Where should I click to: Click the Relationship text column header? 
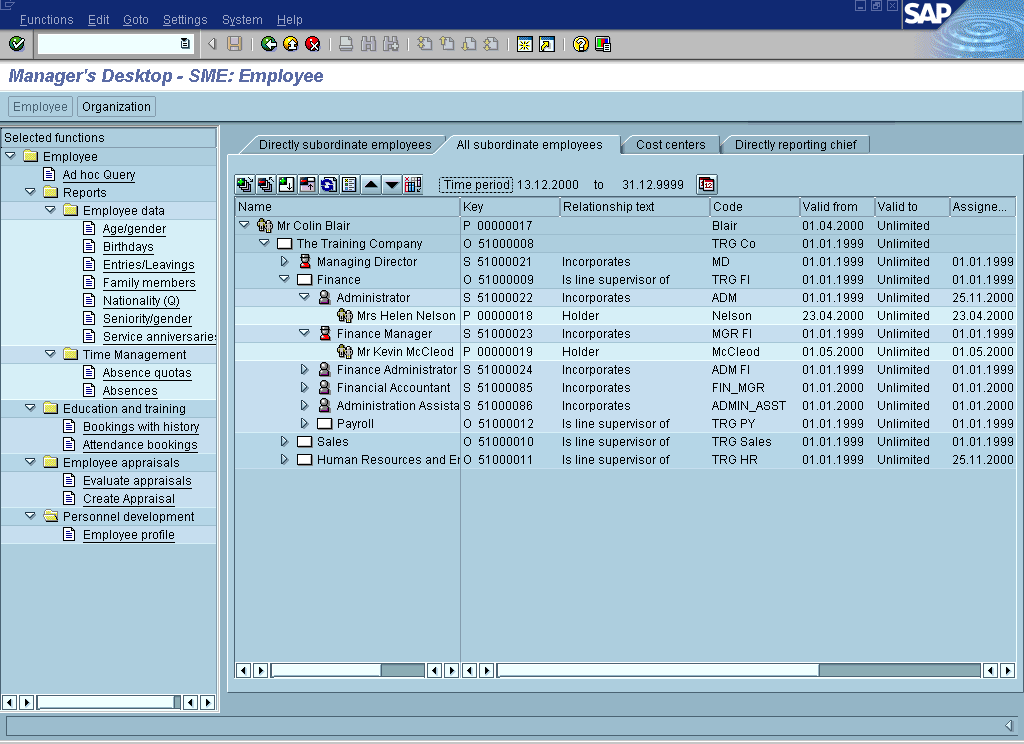coord(635,206)
